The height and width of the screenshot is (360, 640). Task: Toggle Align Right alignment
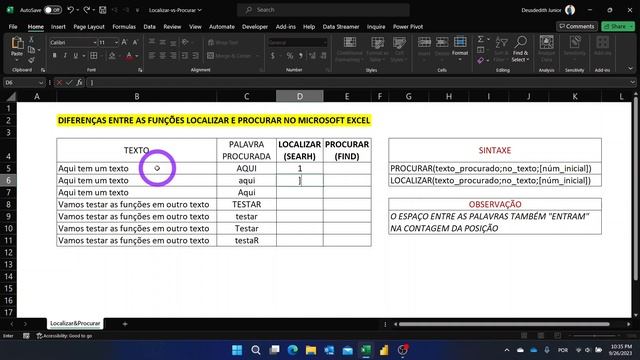[x=173, y=56]
